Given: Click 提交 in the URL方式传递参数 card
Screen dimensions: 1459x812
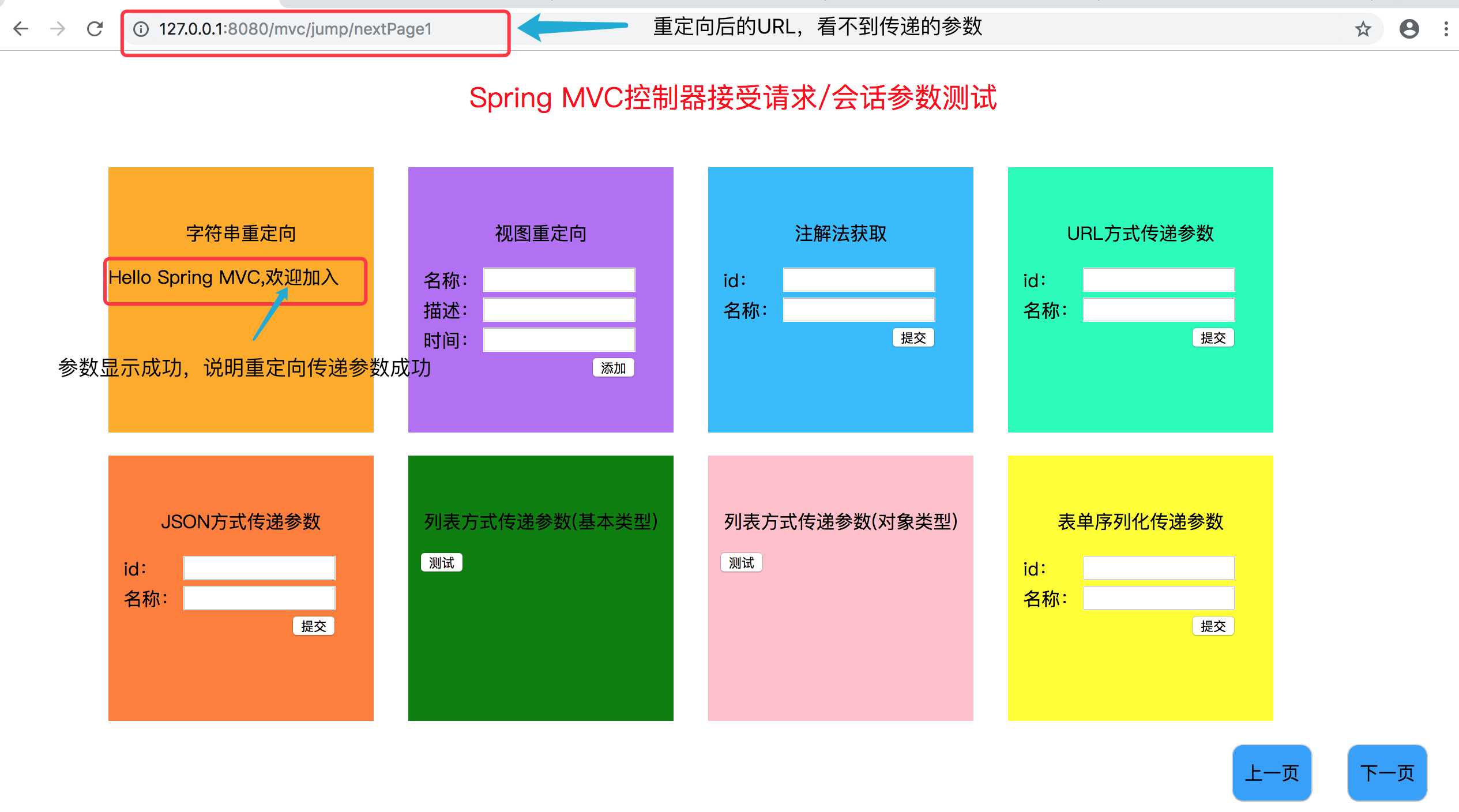Looking at the screenshot, I should 1213,338.
